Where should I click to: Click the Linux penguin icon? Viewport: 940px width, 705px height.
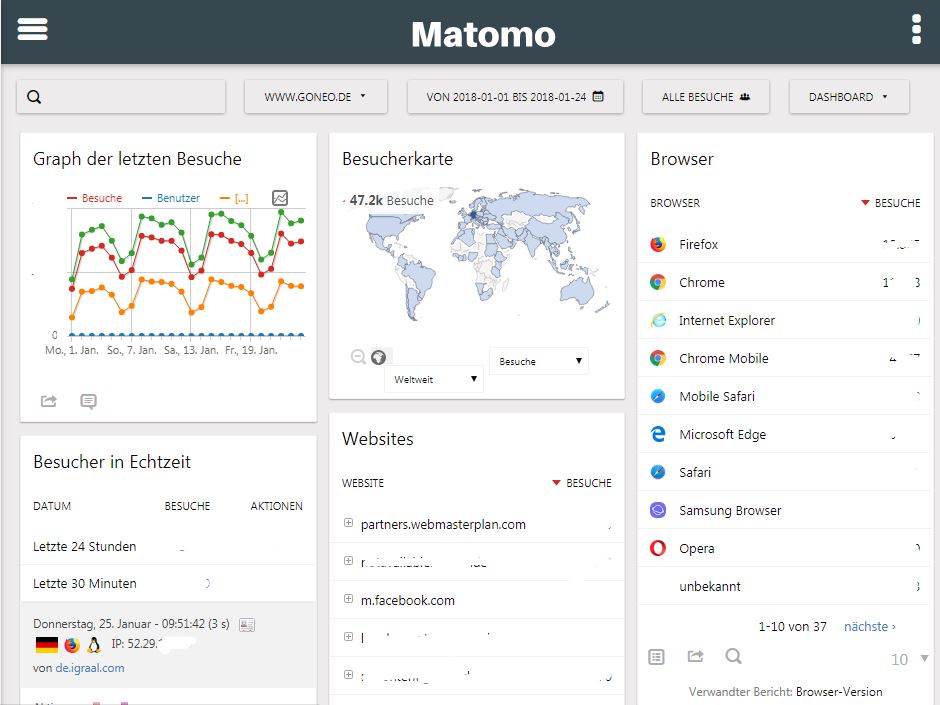94,645
